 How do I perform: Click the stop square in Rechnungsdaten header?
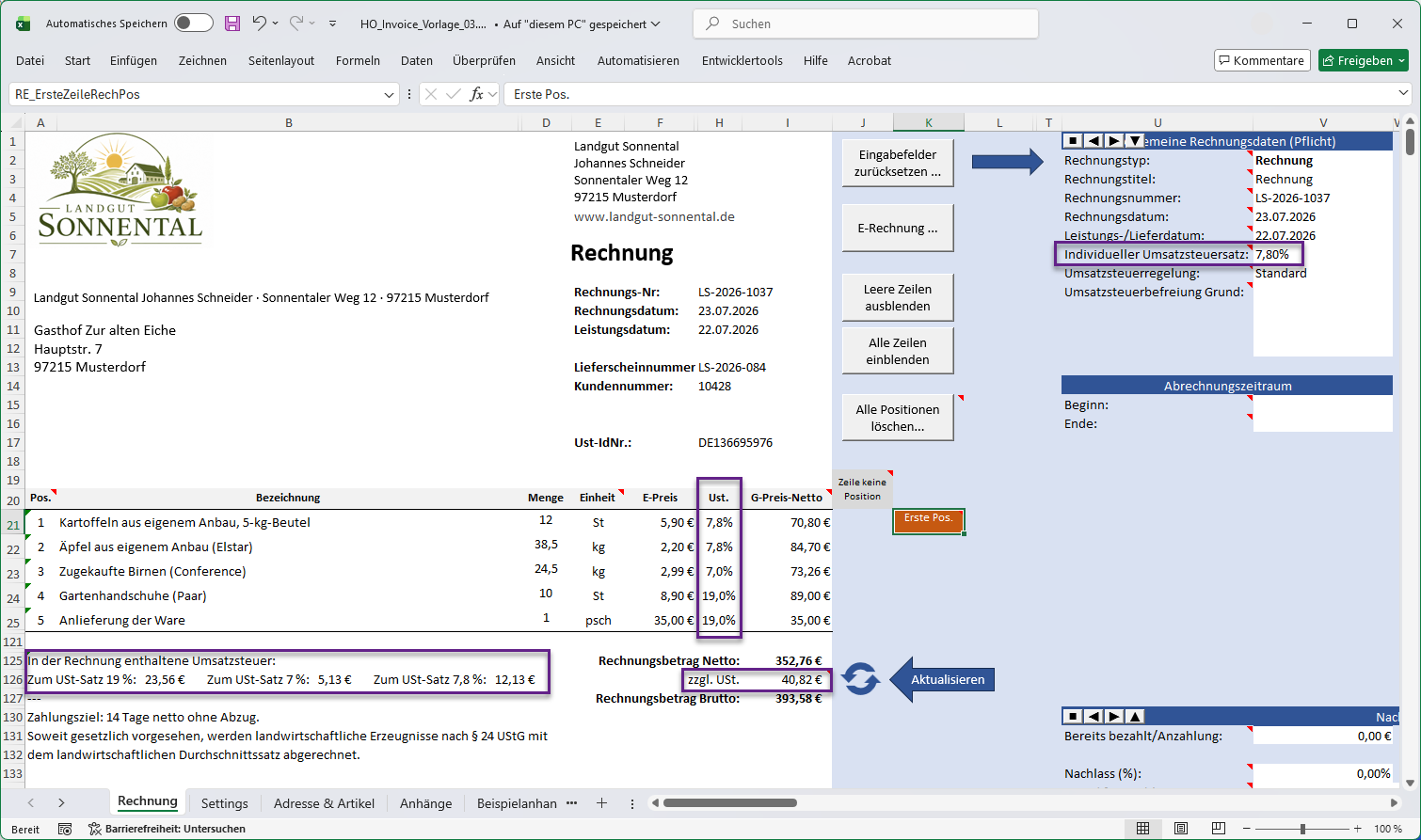pos(1073,141)
